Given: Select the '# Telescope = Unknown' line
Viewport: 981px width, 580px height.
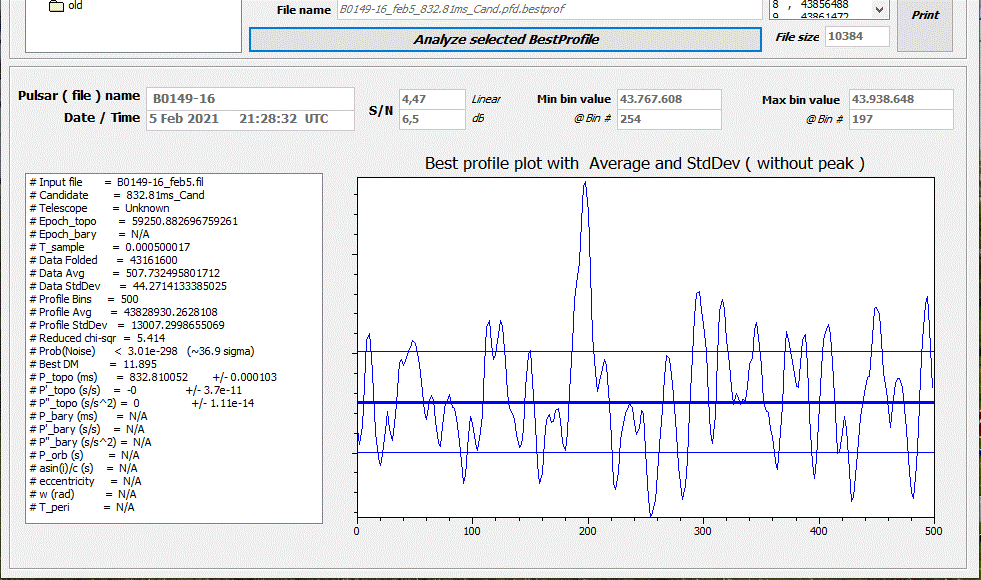Looking at the screenshot, I should pos(99,208).
